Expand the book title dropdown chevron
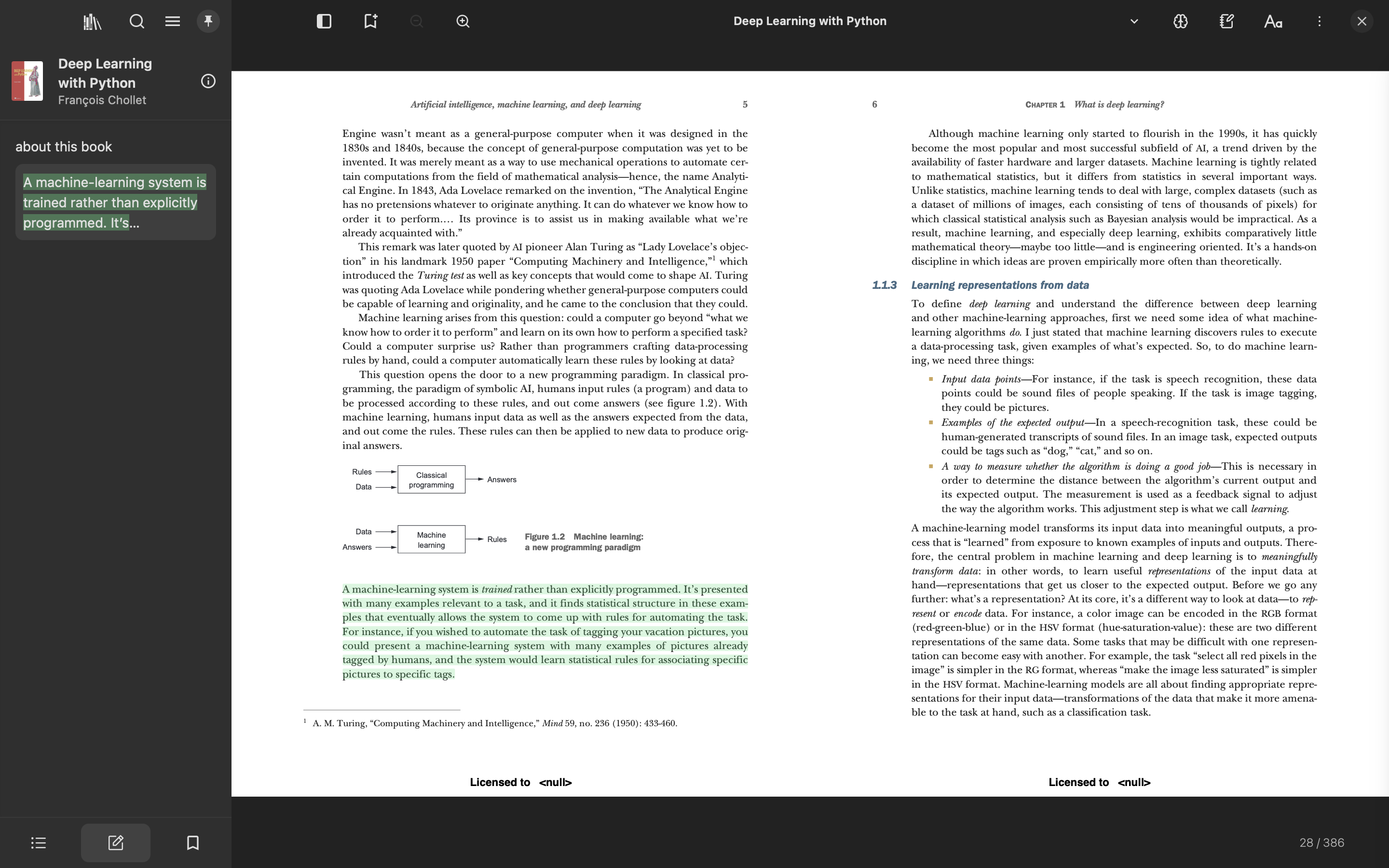 (1133, 22)
